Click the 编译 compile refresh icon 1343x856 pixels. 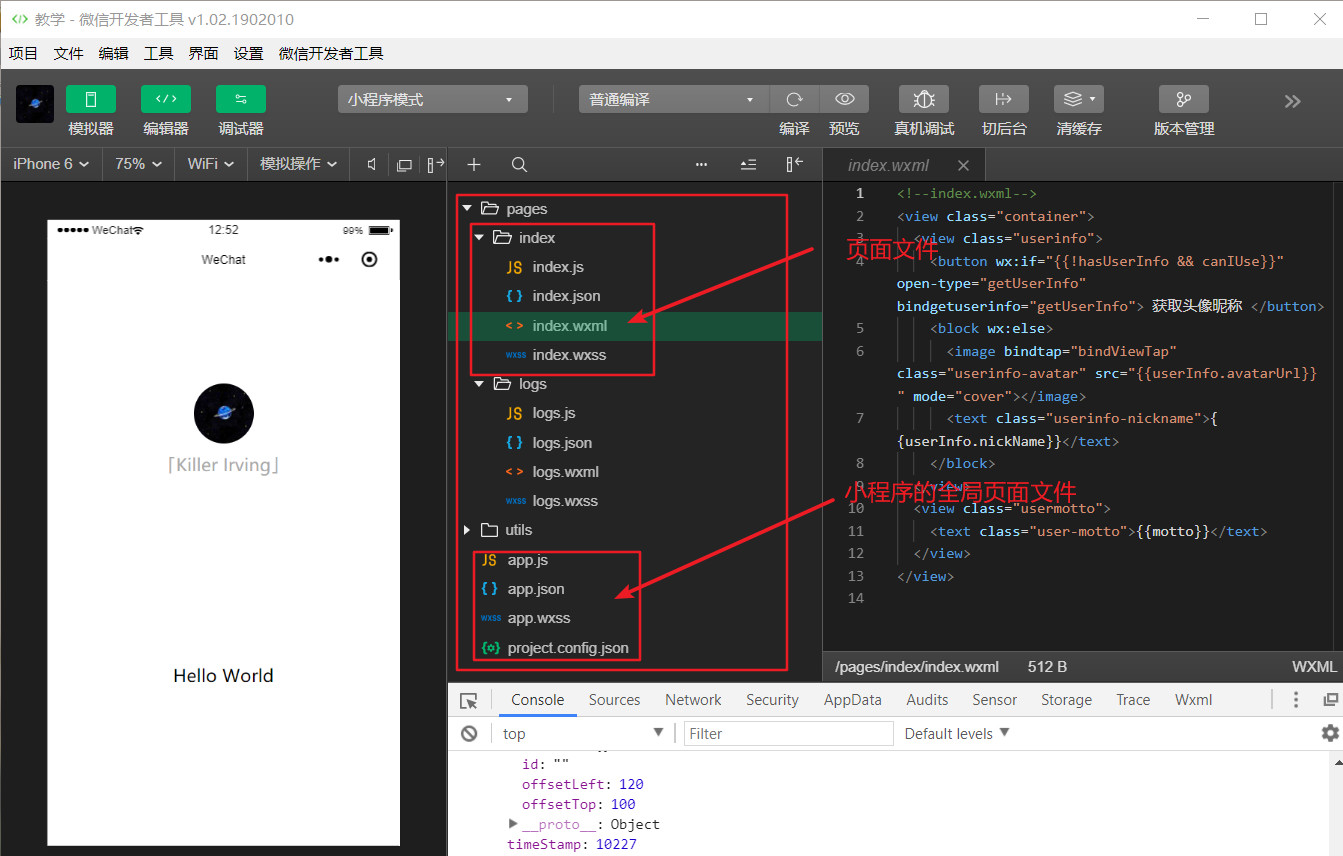click(794, 99)
